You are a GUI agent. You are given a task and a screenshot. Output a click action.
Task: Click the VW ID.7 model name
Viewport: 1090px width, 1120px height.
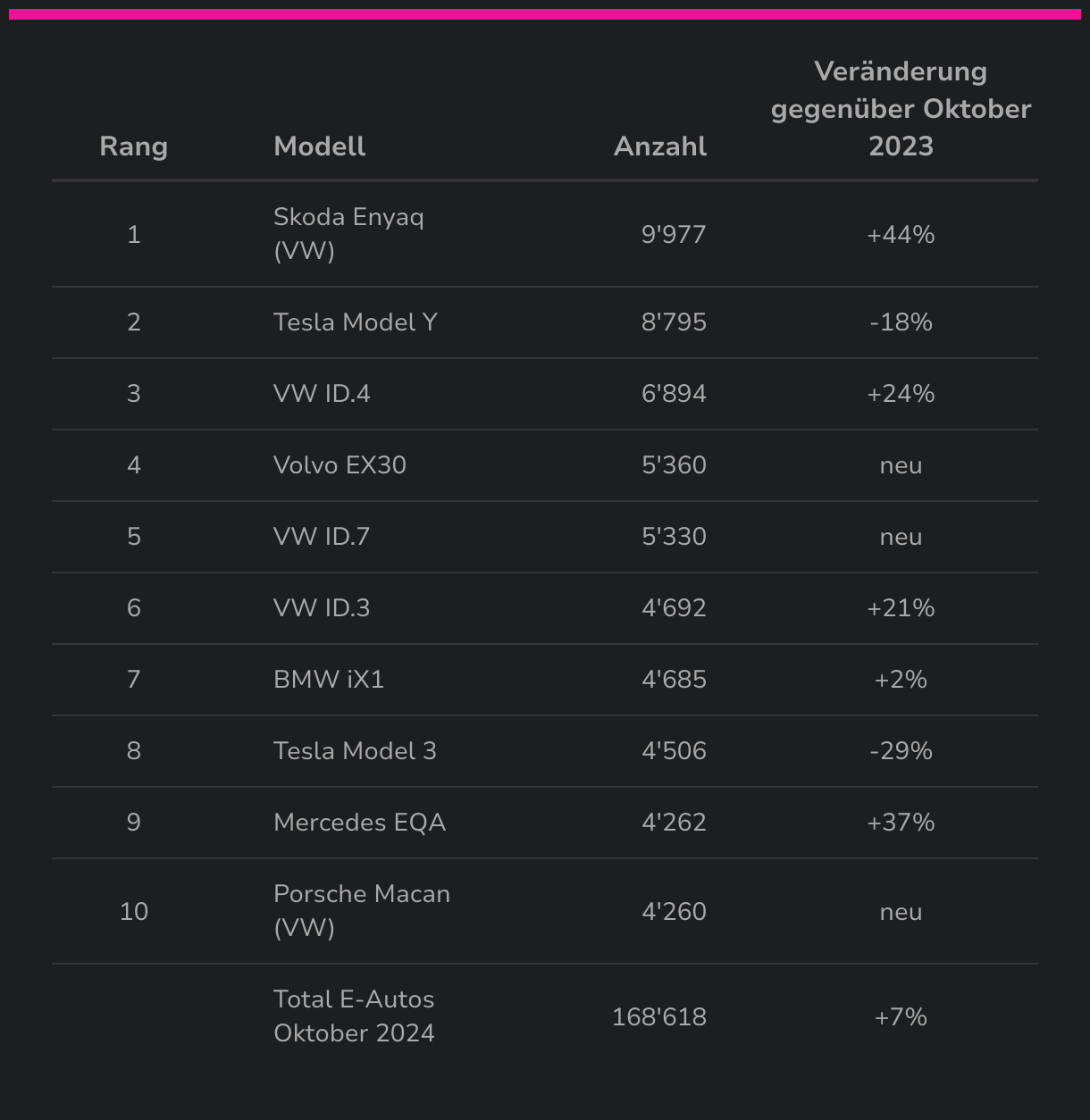pos(322,537)
